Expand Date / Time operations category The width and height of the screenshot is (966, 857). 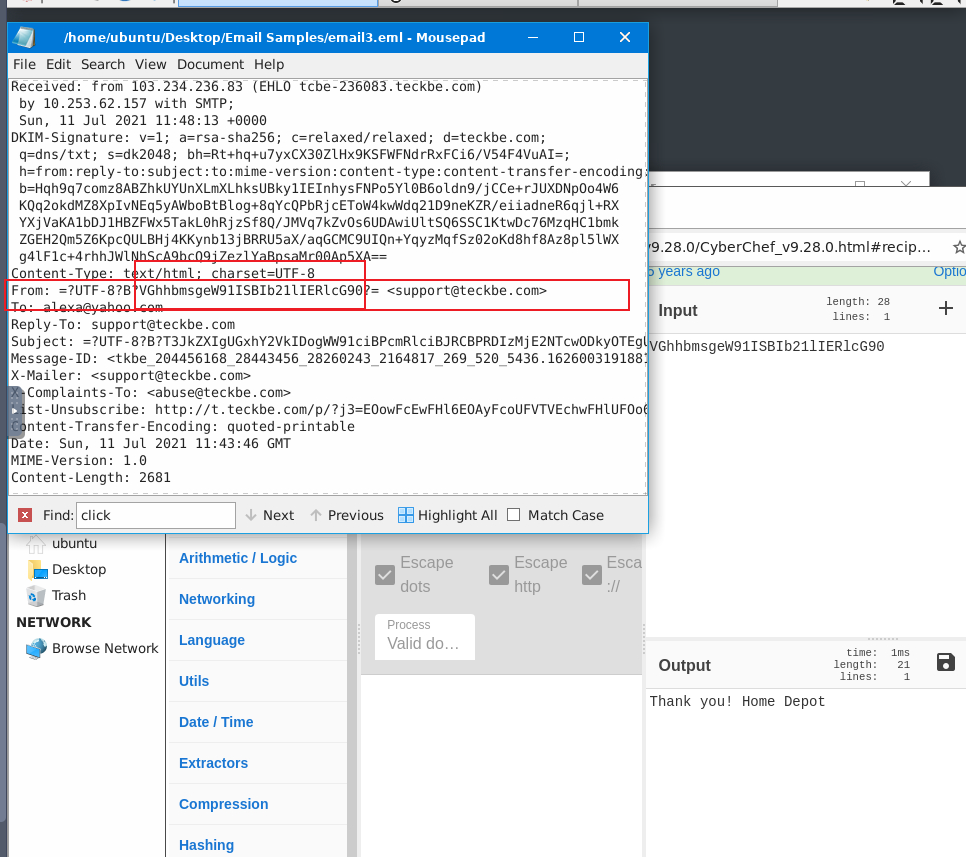click(216, 722)
